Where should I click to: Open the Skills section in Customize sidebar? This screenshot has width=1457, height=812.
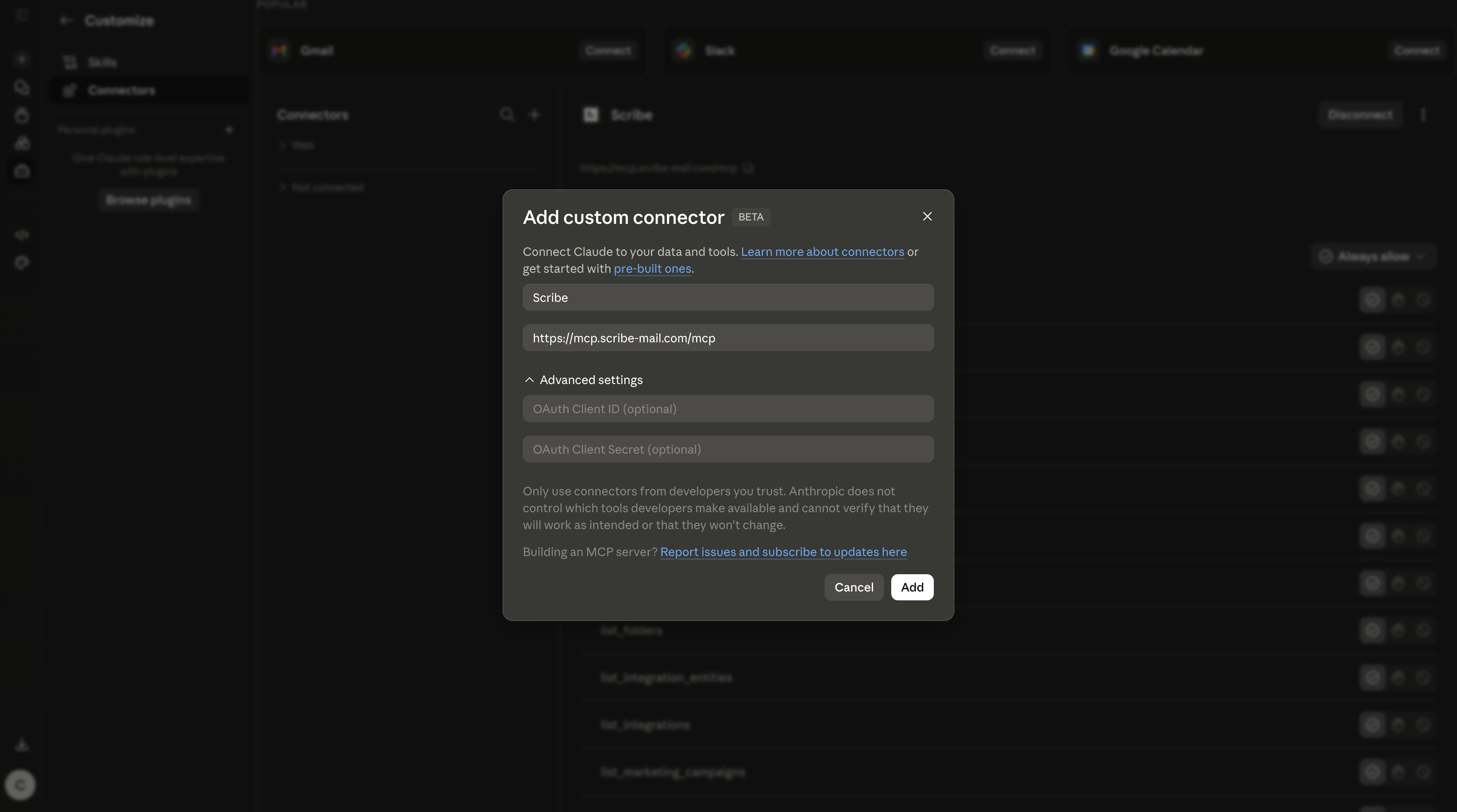[148, 62]
